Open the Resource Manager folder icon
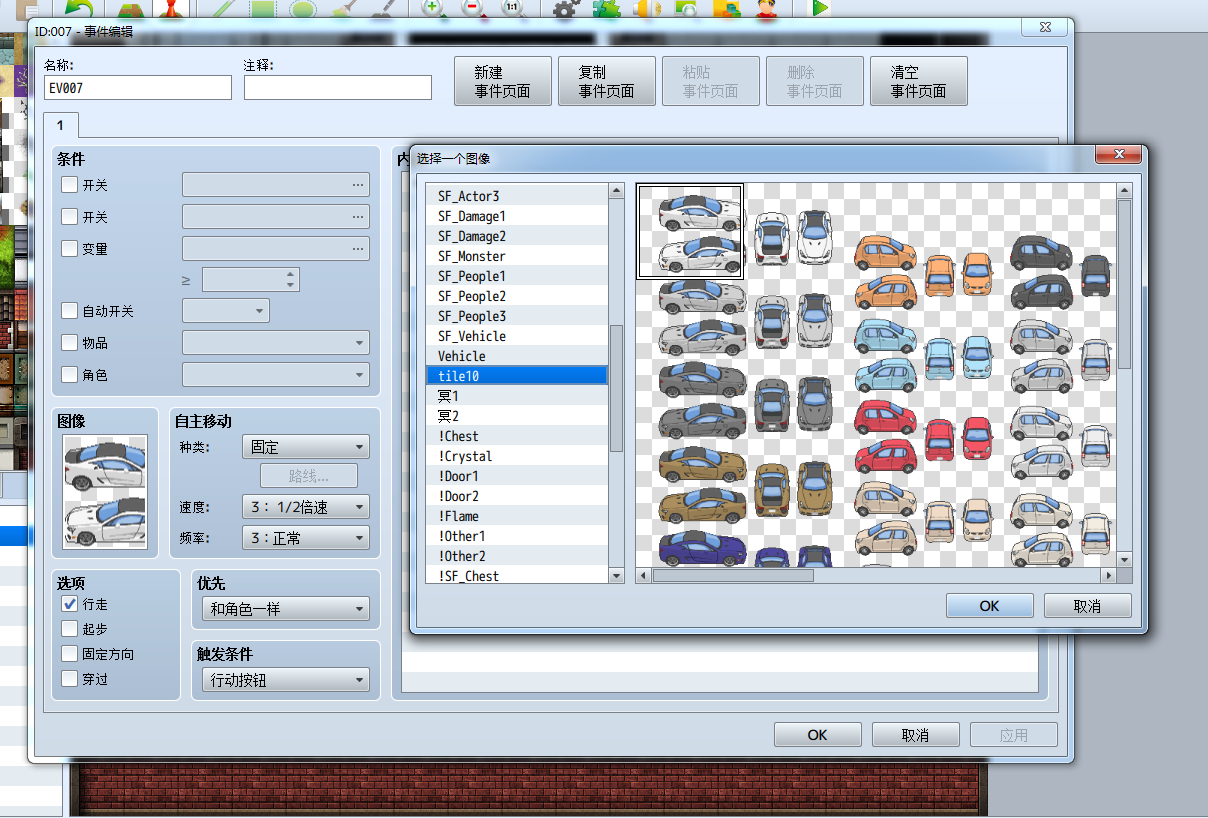The image size is (1208, 818). 727,8
